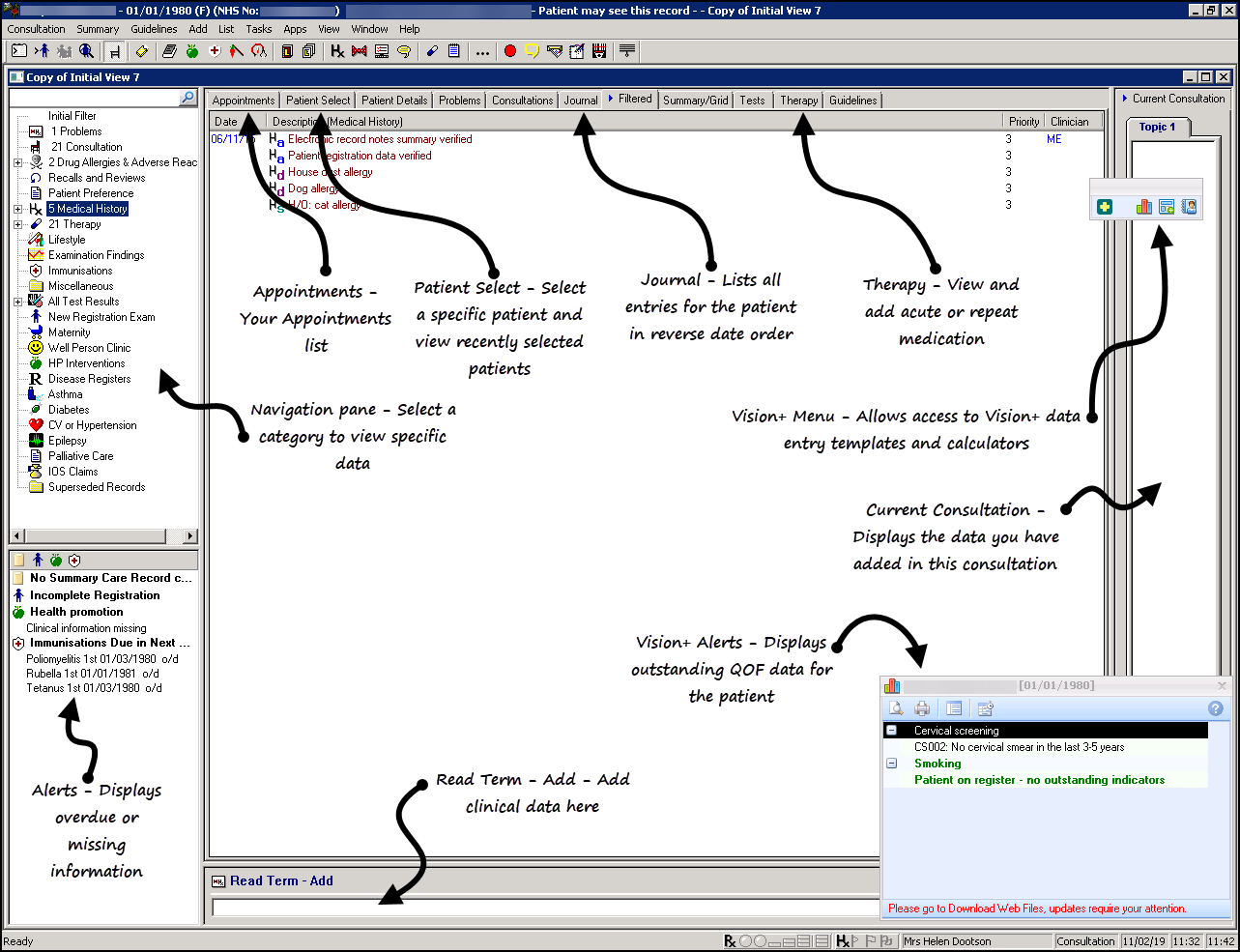1240x952 pixels.
Task: Click the Hx medical history toolbar icon
Action: pos(337,51)
